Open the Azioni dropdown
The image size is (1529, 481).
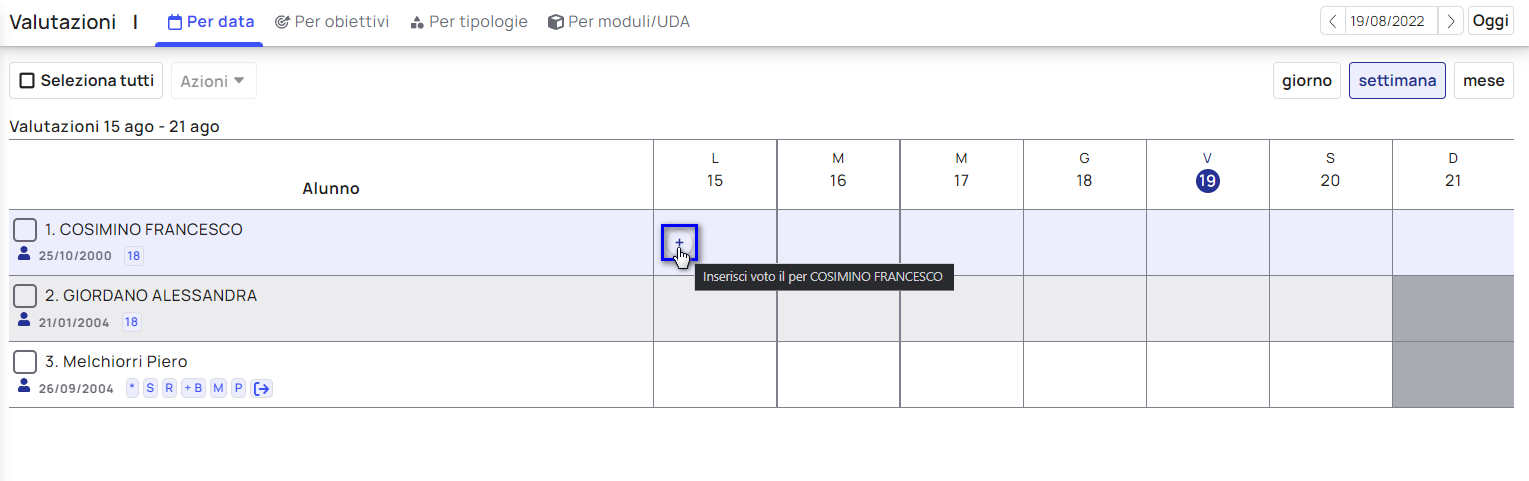pos(213,81)
